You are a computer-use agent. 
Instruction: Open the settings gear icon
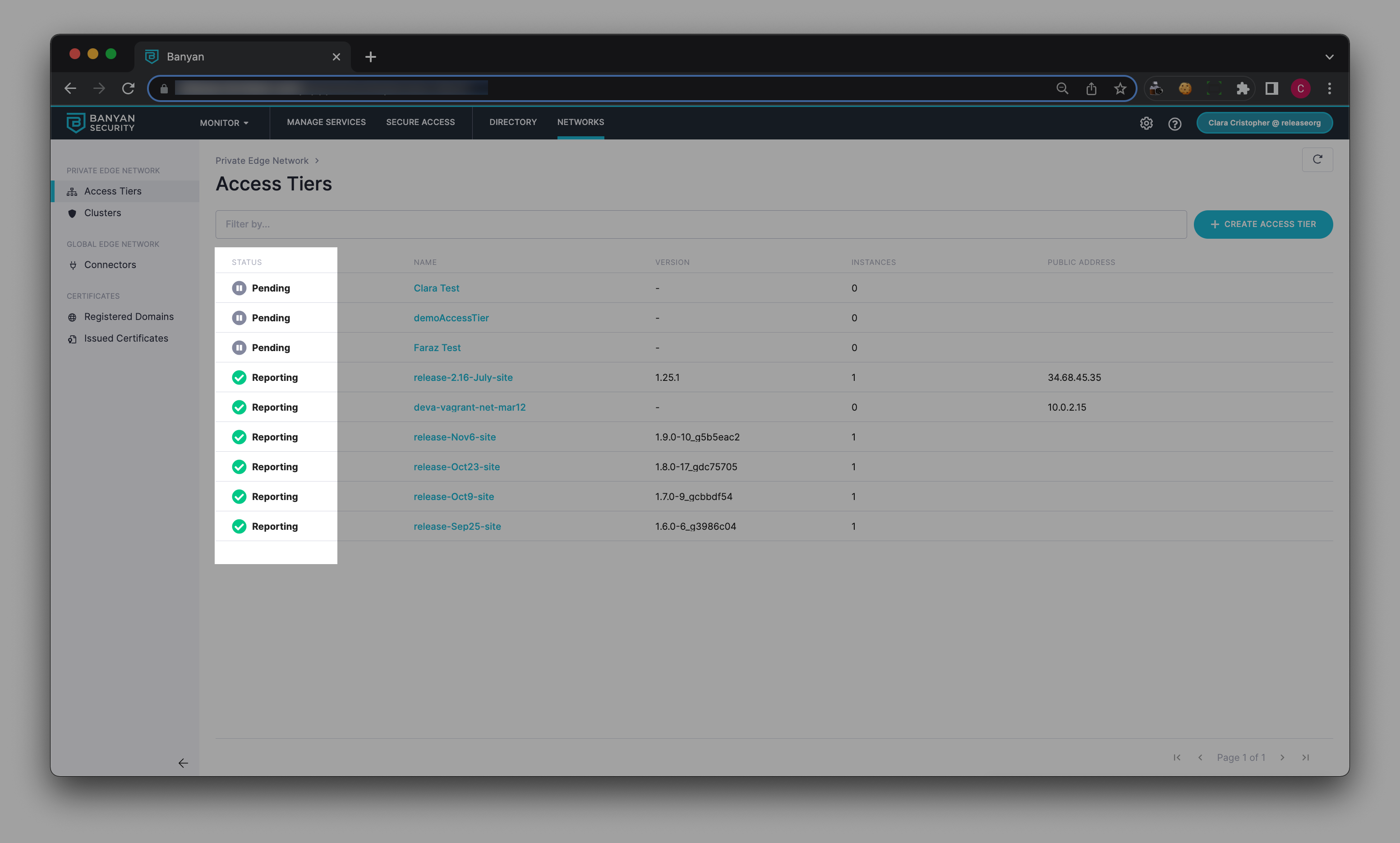[1146, 123]
